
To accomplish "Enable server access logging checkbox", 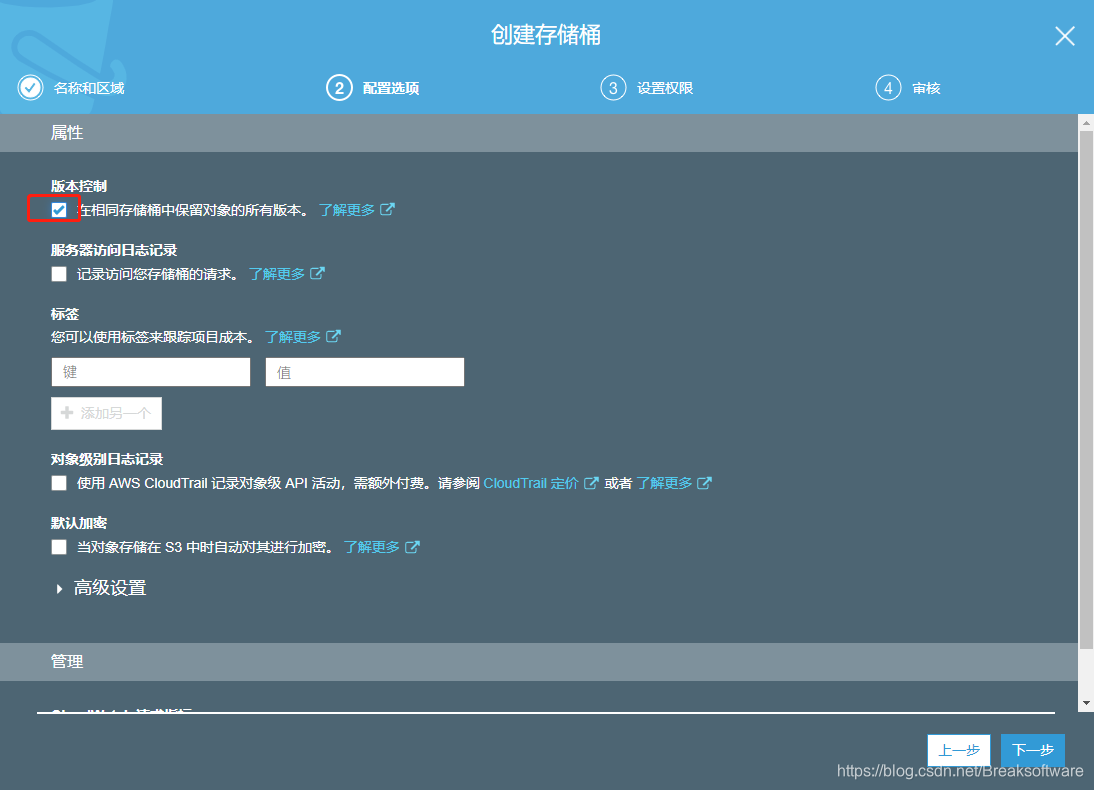I will pos(59,274).
